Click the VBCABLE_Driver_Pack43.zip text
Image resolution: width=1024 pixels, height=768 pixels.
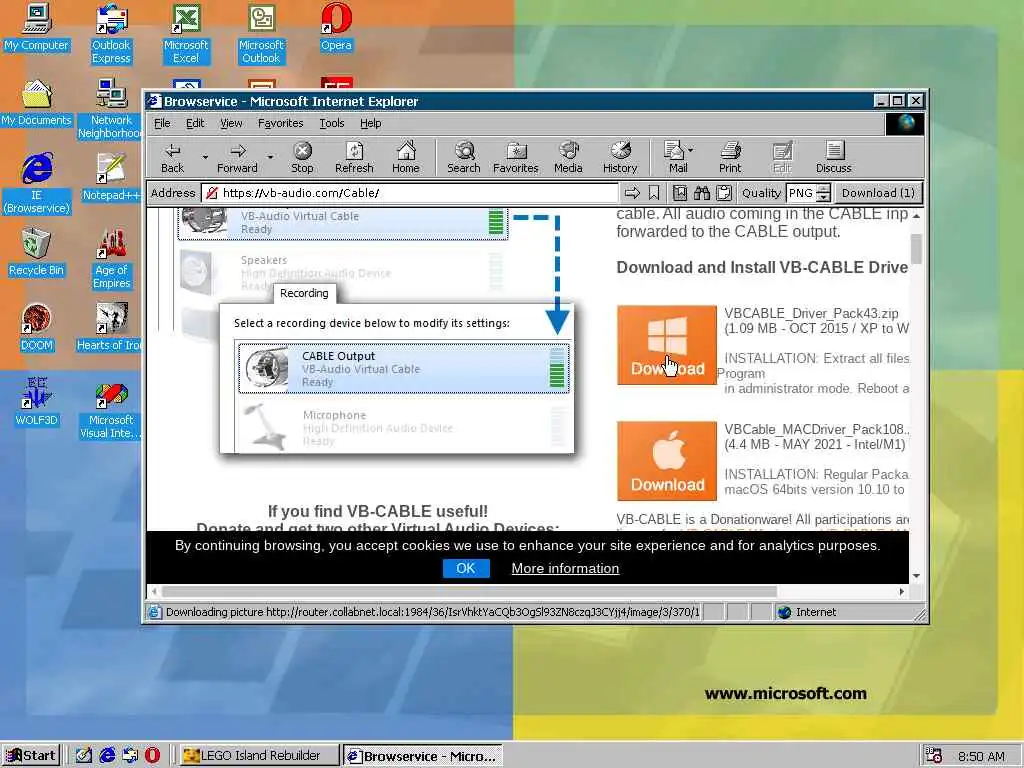[x=811, y=313]
